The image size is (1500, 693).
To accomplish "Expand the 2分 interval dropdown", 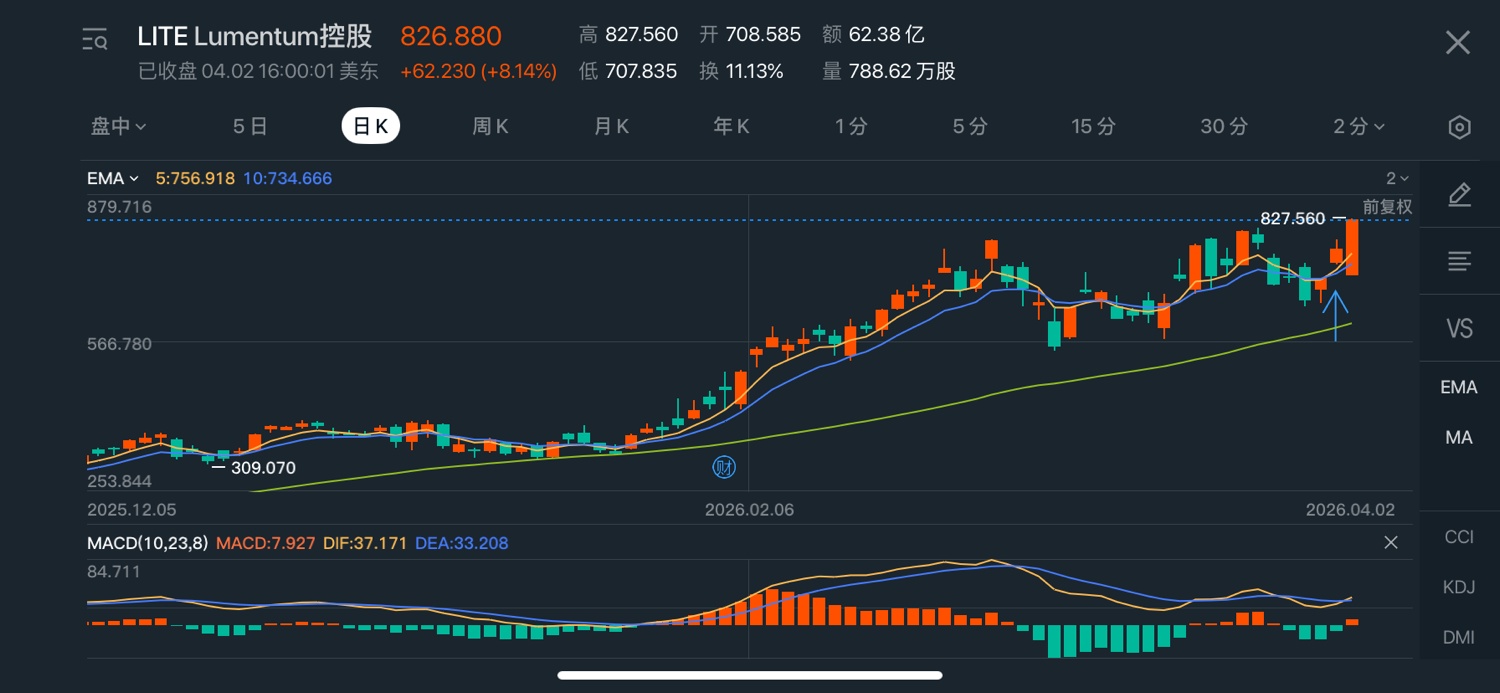I will point(1358,127).
